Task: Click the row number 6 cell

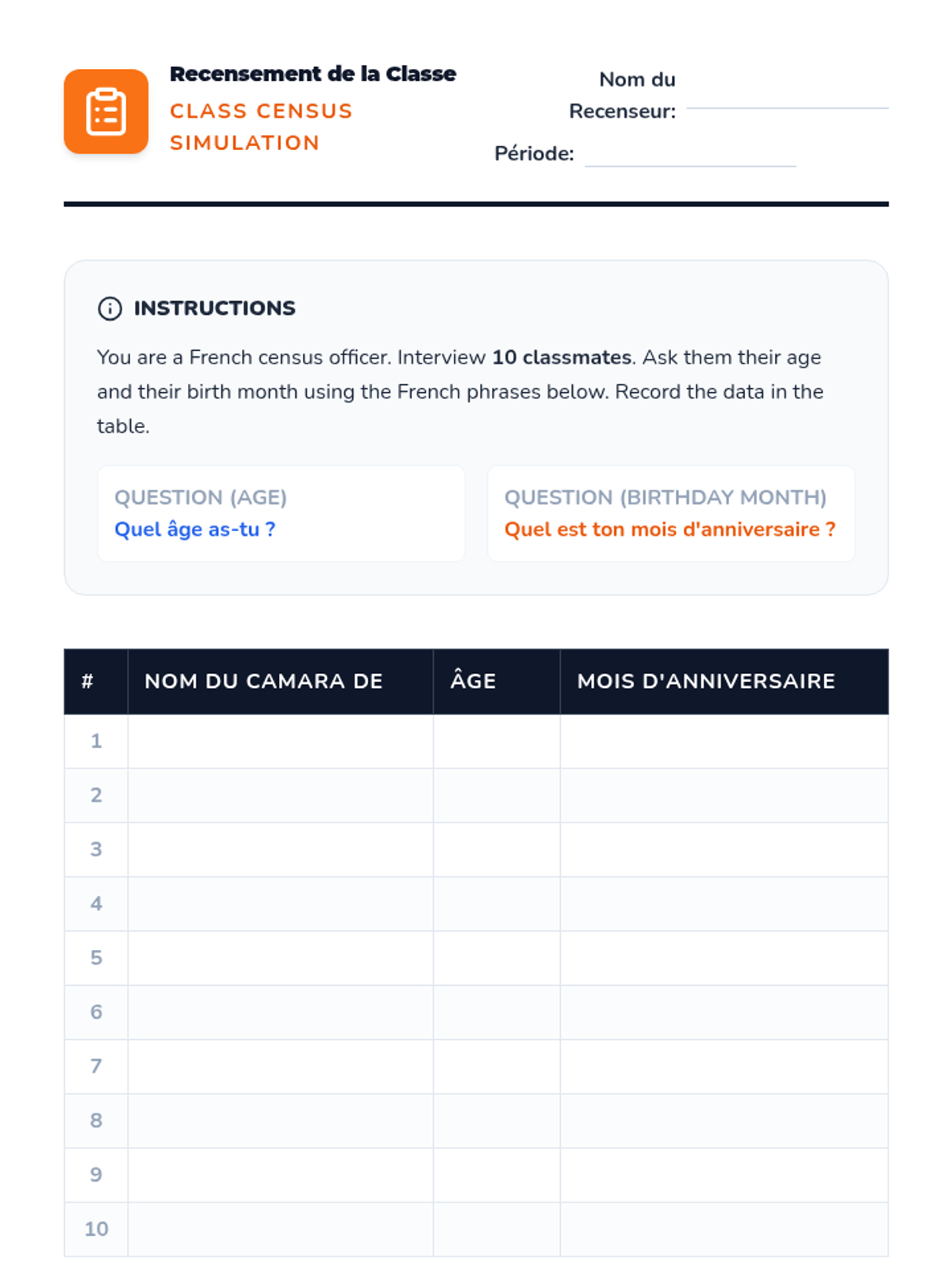Action: pos(96,1012)
